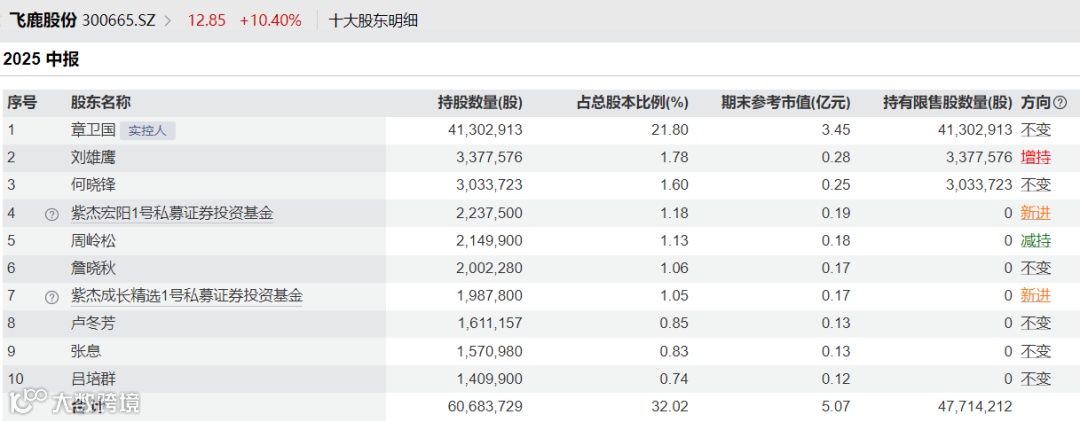Click share count 1,570,980
This screenshot has width=1080, height=422.
tap(489, 351)
